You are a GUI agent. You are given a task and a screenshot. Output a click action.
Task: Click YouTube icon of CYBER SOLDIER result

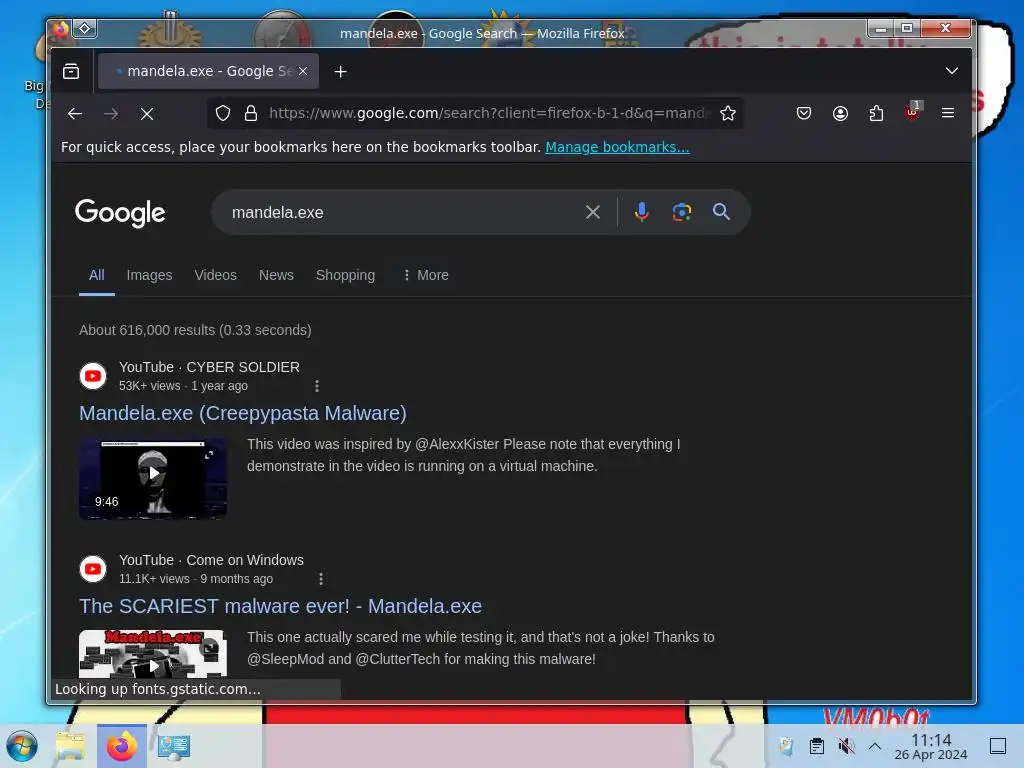[x=93, y=376]
